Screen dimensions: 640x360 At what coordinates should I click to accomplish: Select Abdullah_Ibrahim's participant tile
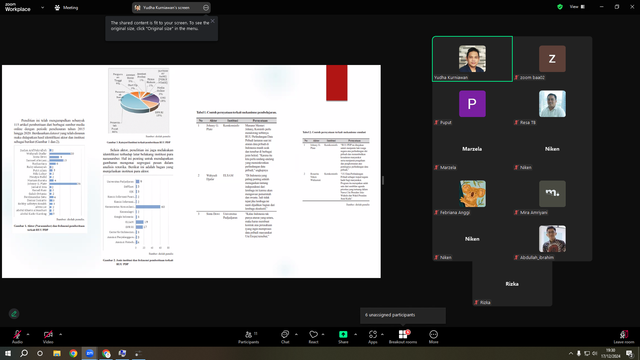pyautogui.click(x=552, y=238)
